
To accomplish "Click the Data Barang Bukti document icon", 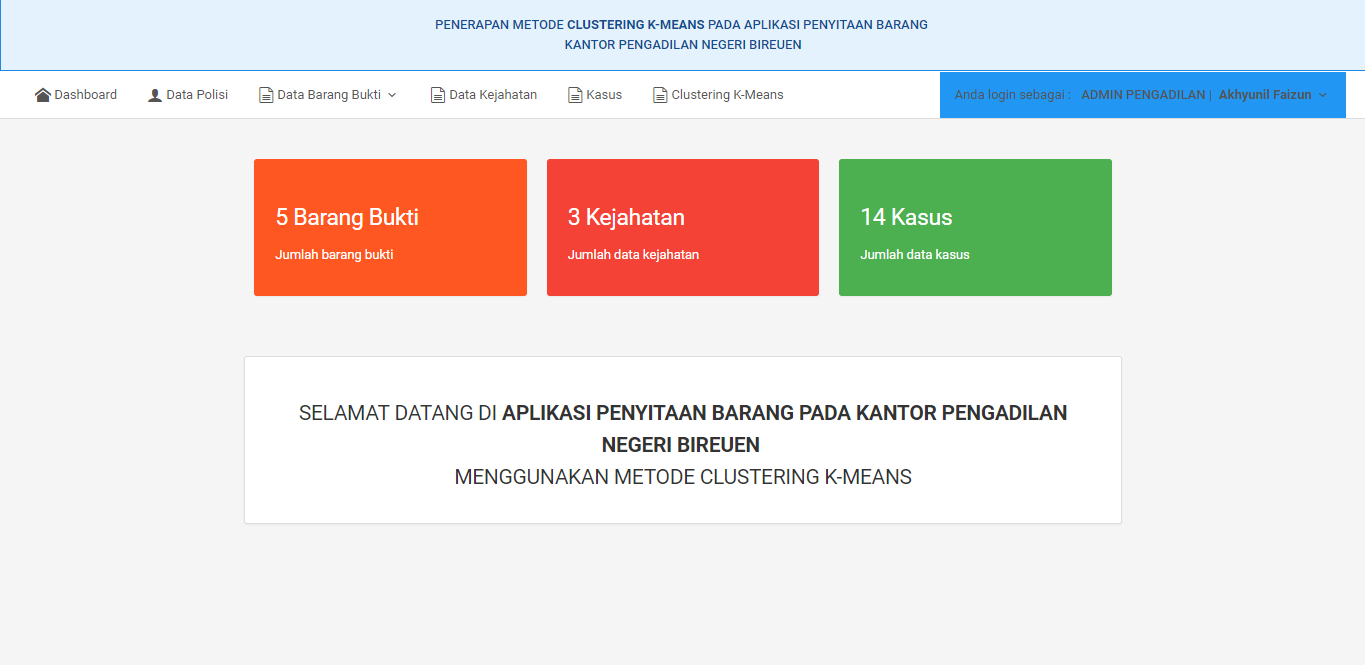I will pyautogui.click(x=266, y=95).
